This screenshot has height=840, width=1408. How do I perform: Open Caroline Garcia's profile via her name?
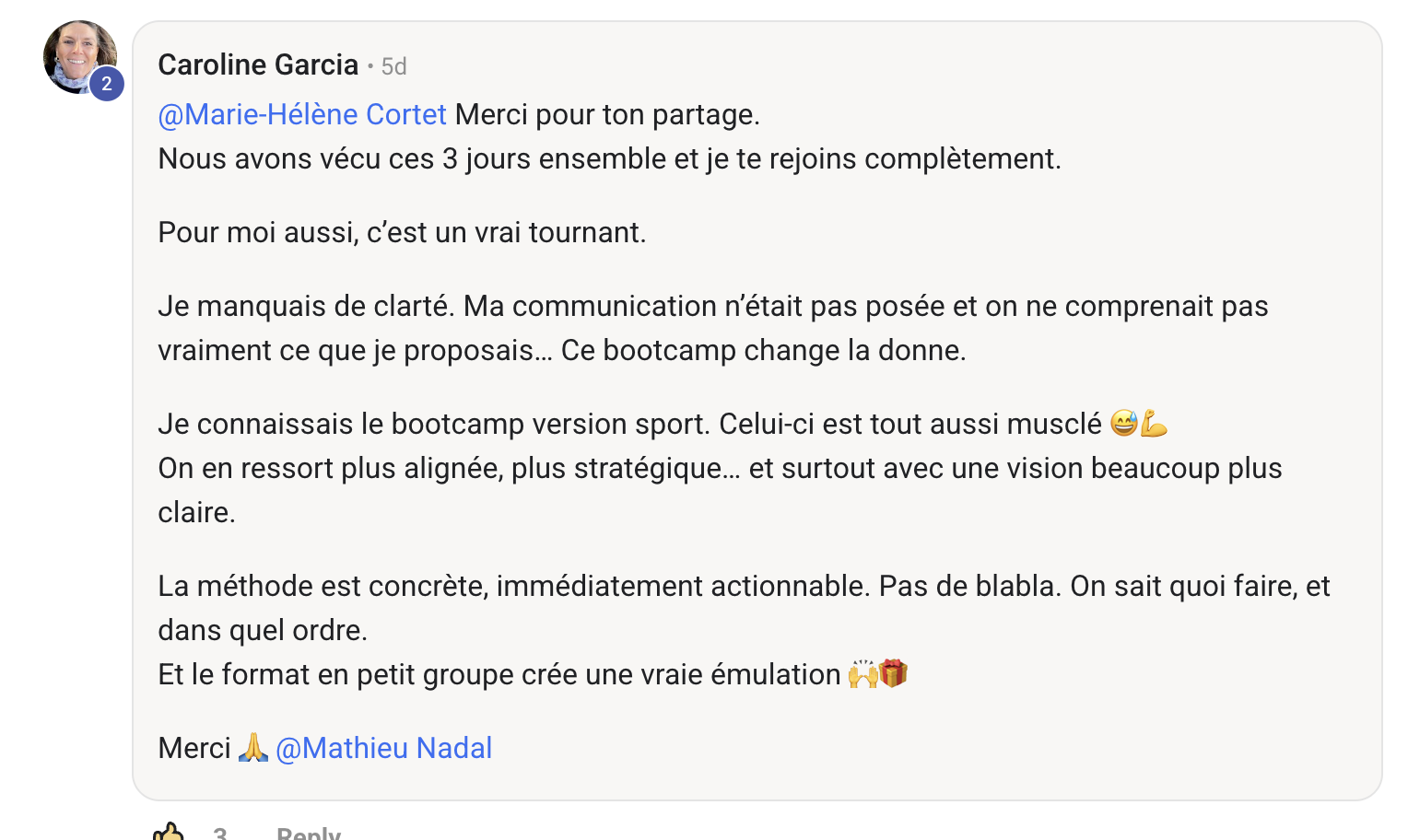[258, 64]
